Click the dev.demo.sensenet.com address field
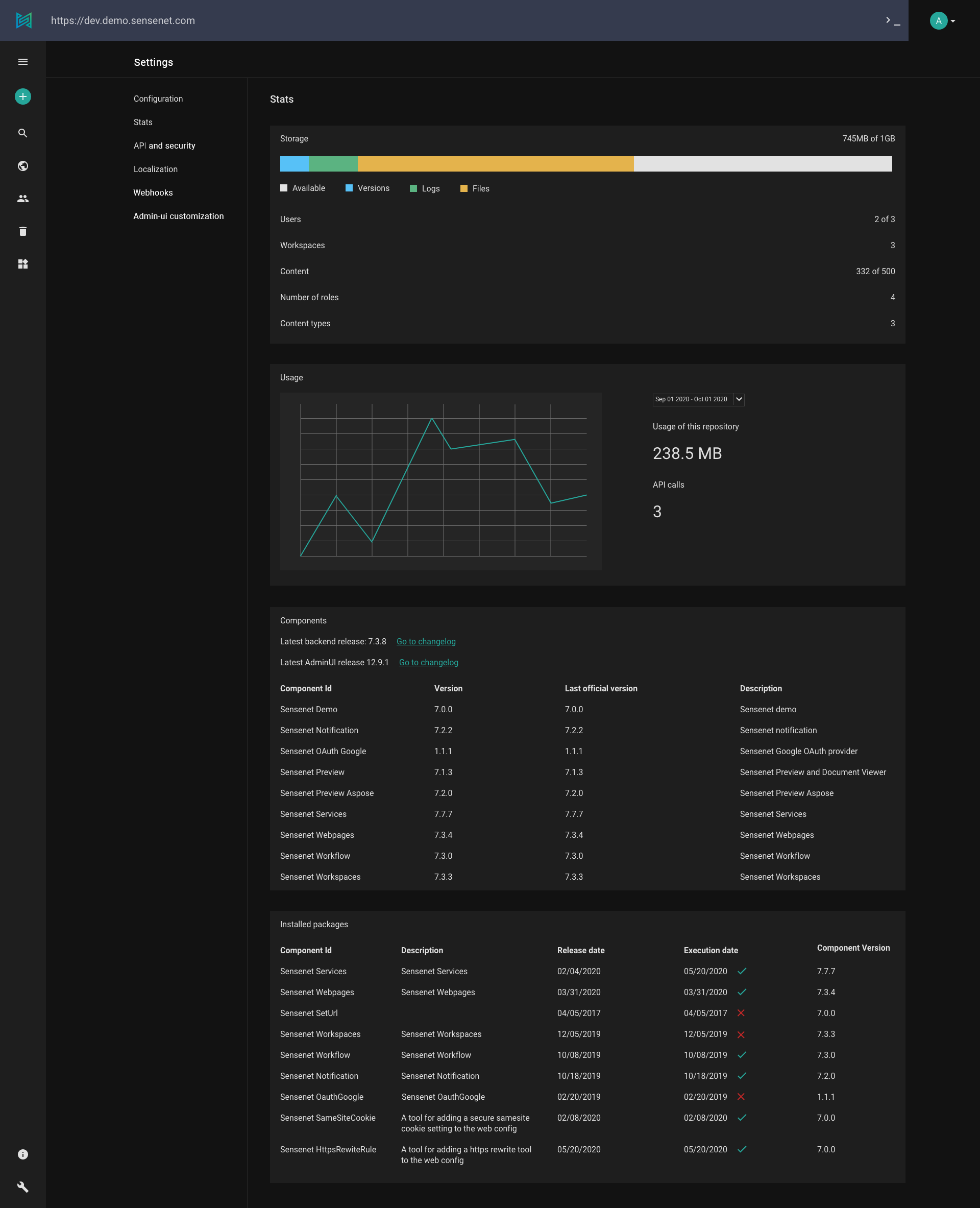980x1208 pixels. 123,20
